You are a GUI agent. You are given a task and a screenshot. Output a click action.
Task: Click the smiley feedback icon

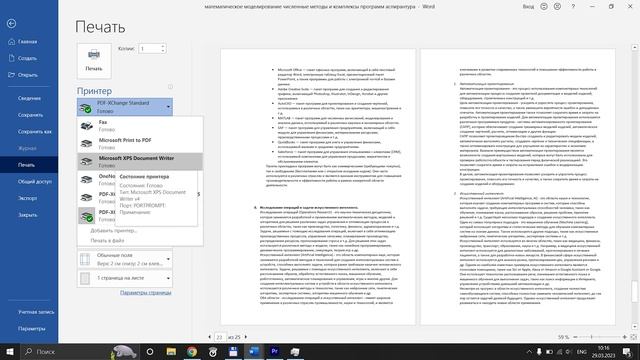(544, 7)
